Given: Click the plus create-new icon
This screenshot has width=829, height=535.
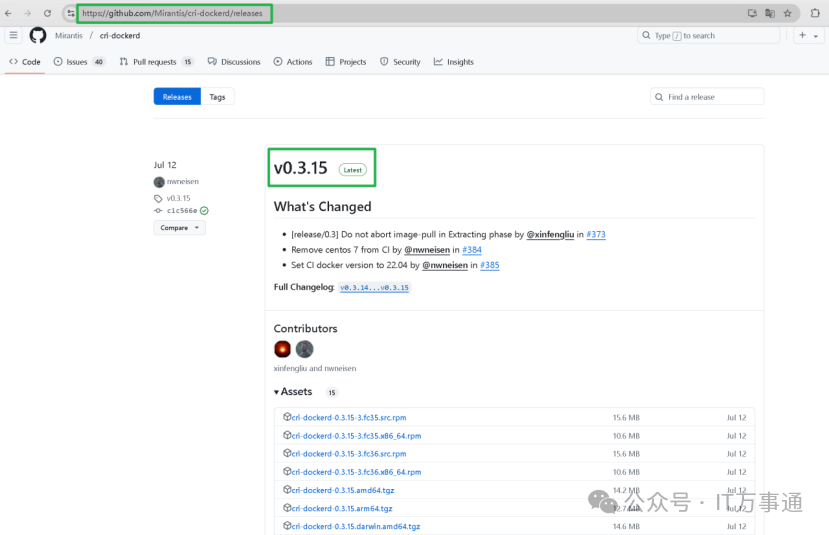Looking at the screenshot, I should point(803,35).
